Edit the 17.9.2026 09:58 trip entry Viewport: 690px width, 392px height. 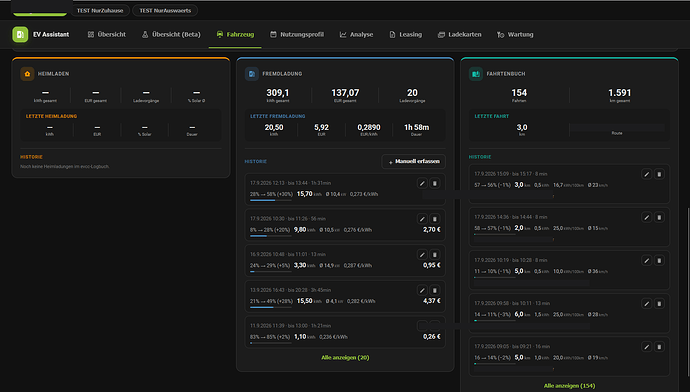click(646, 304)
